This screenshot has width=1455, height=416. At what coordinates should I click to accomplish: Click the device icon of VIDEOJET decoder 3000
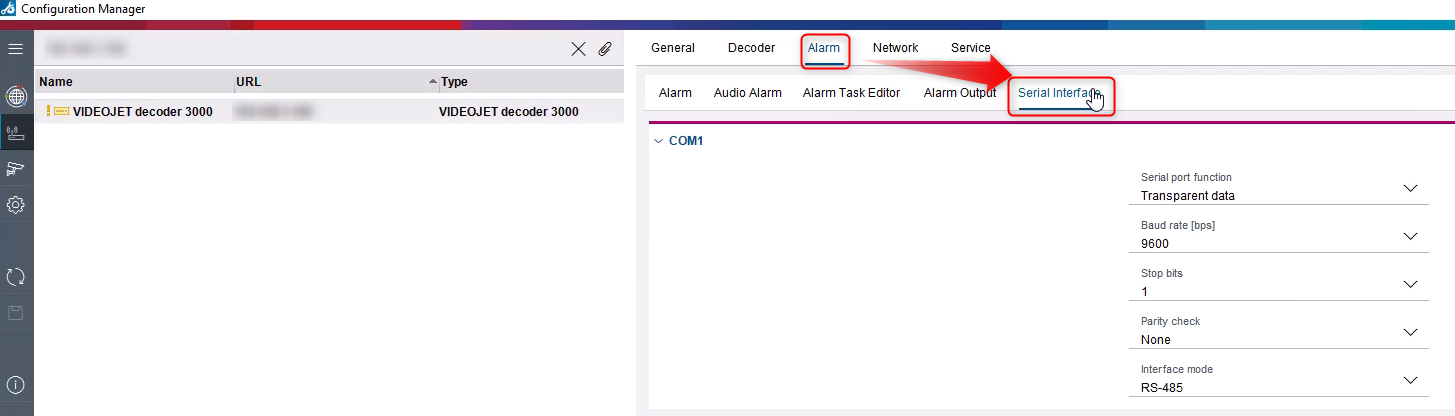[61, 112]
